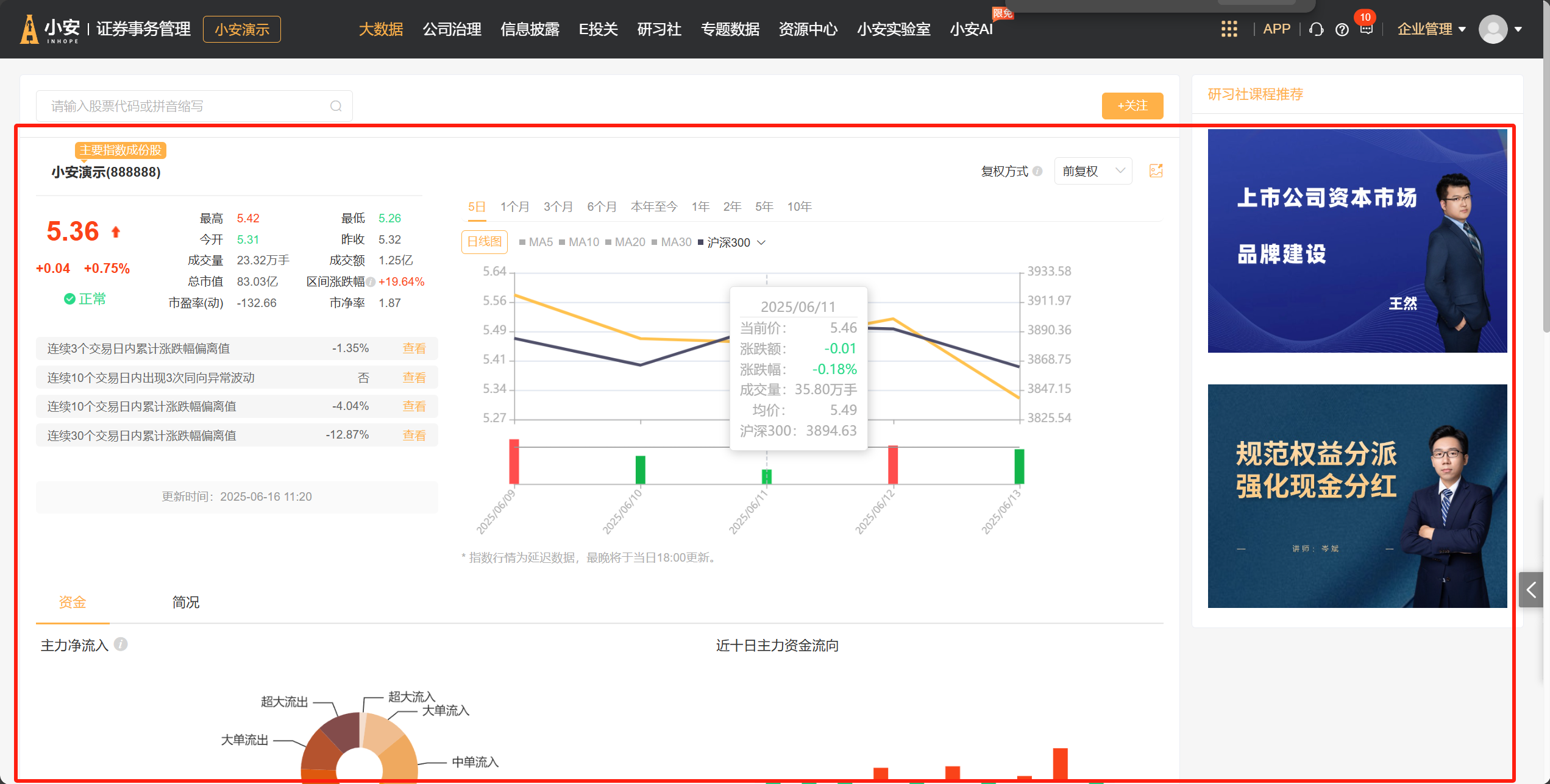The width and height of the screenshot is (1550, 784).
Task: Open the E投关 menu
Action: [598, 29]
